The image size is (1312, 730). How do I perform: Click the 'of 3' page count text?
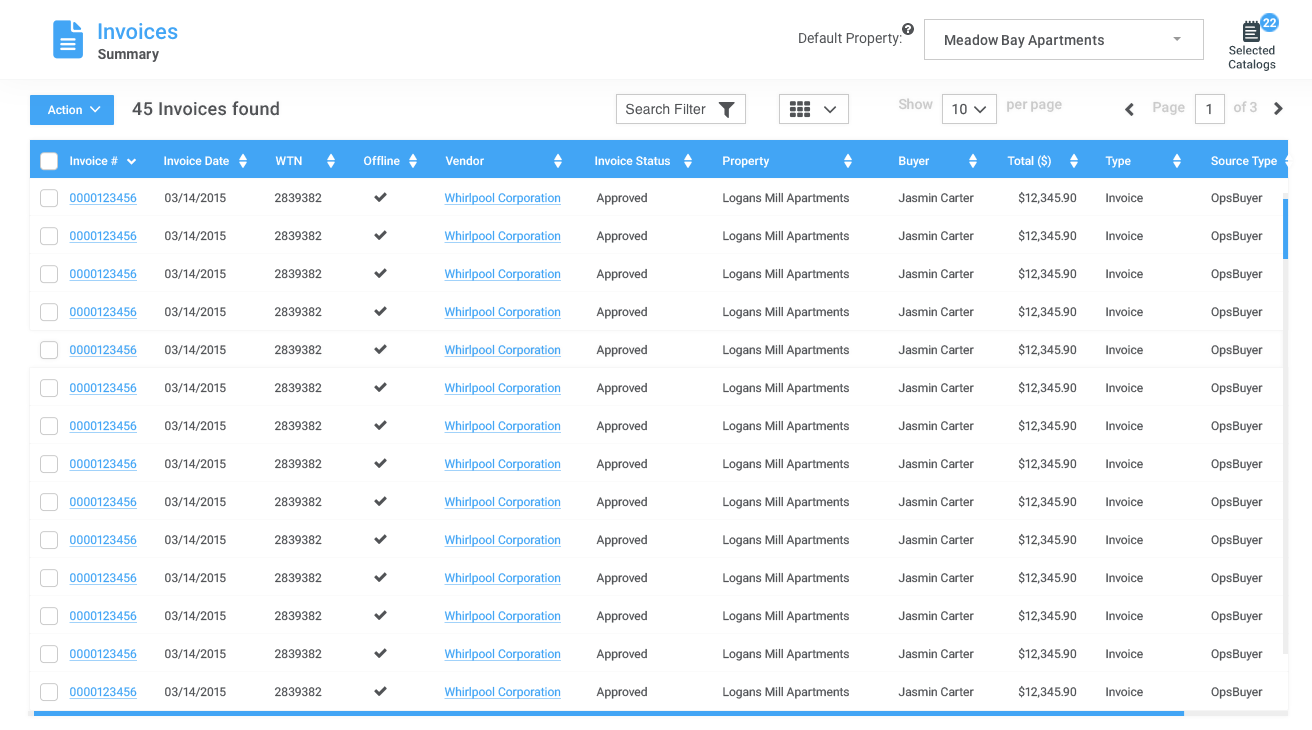coord(1245,107)
